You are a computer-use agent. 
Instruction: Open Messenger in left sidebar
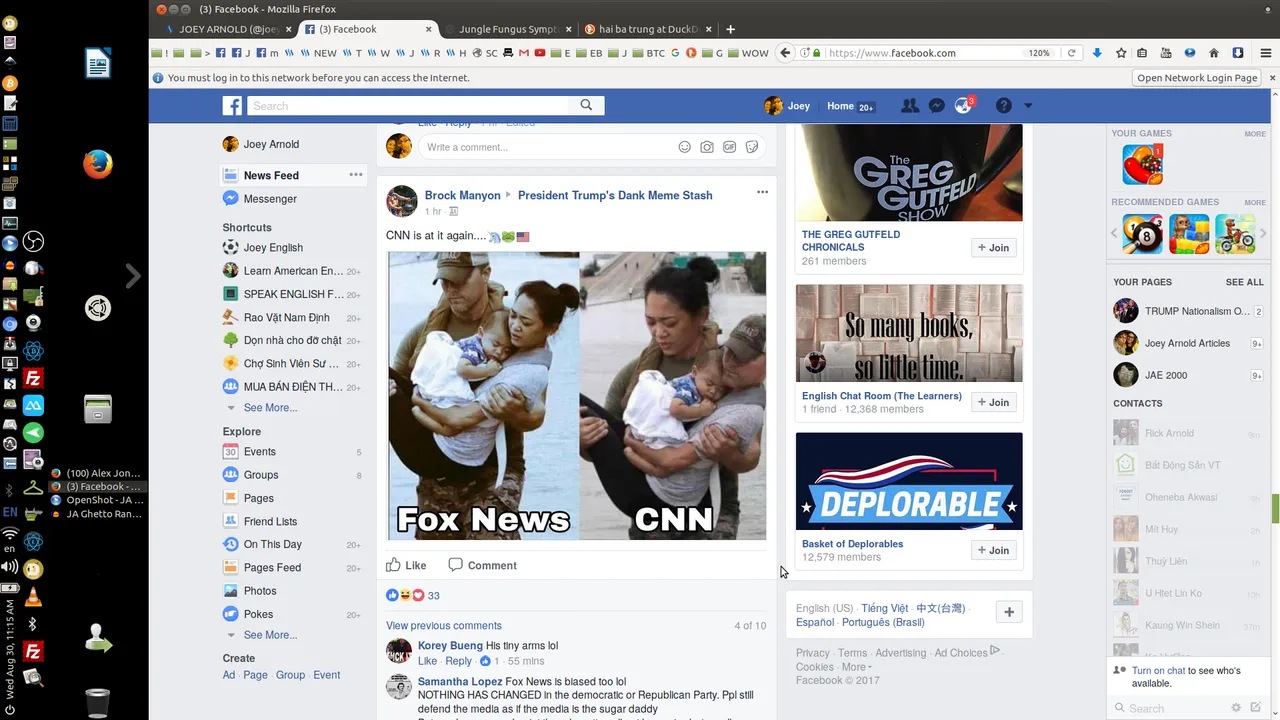coord(270,199)
